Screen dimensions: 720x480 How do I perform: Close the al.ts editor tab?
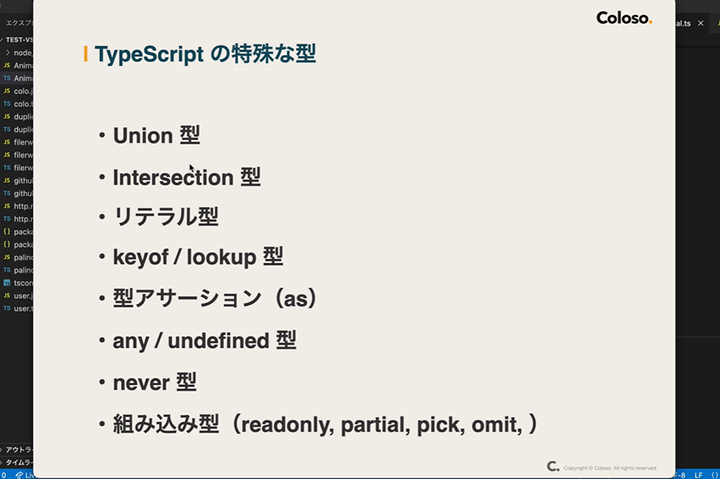pos(701,23)
